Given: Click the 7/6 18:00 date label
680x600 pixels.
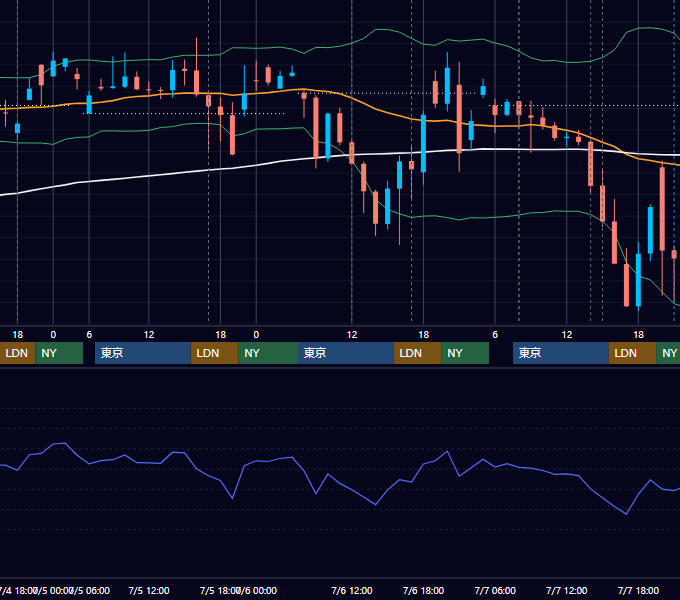Looking at the screenshot, I should click(423, 590).
